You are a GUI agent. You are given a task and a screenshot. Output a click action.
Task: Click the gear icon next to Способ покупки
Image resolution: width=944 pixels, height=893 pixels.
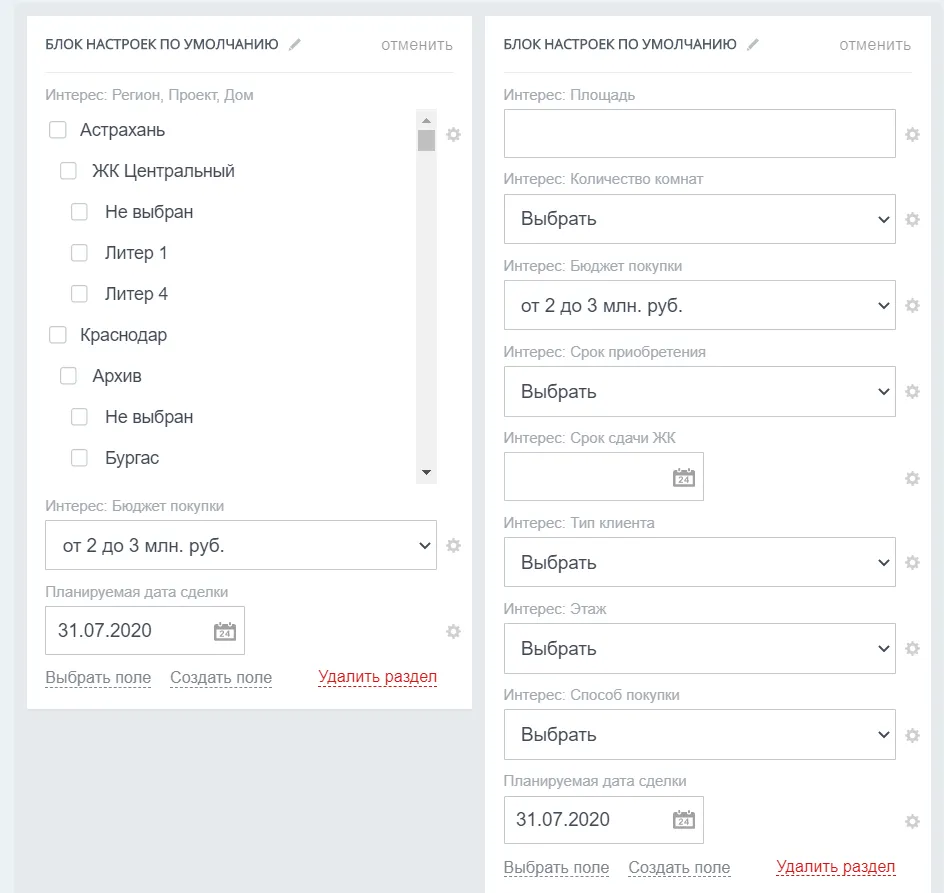pos(912,735)
